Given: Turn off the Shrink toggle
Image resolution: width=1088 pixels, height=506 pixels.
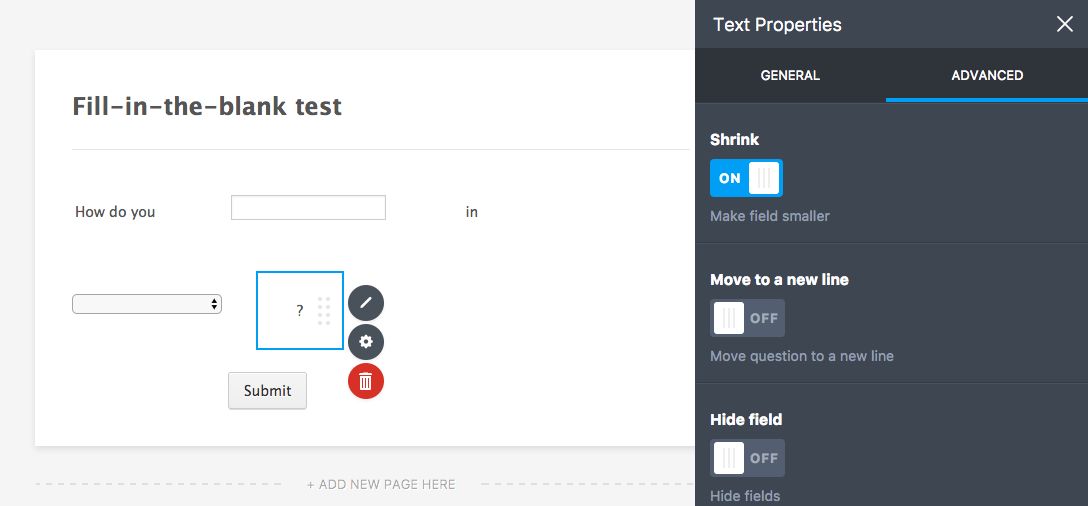Looking at the screenshot, I should pos(746,178).
